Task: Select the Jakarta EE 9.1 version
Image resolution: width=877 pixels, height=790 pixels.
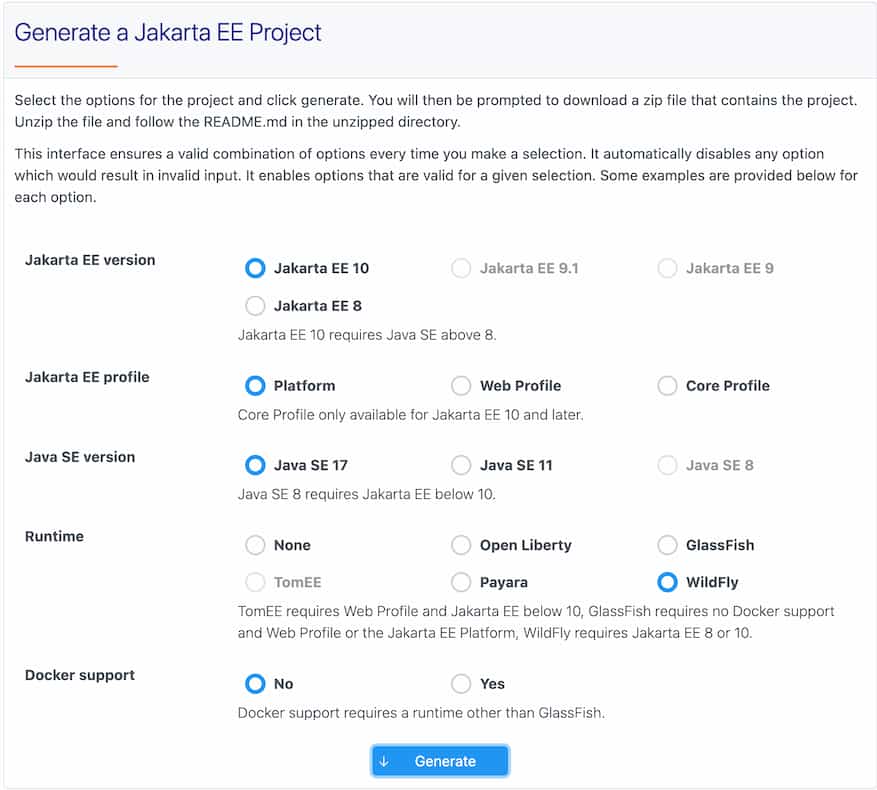Action: 461,268
